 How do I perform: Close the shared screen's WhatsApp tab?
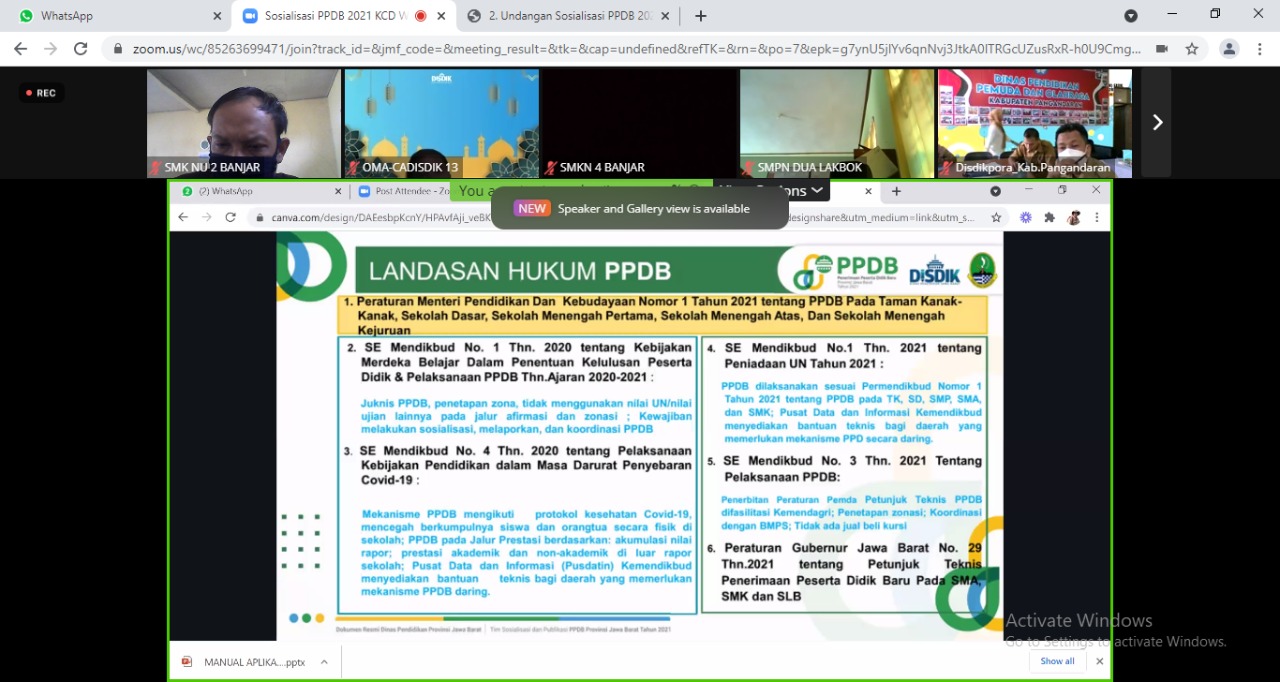(337, 191)
